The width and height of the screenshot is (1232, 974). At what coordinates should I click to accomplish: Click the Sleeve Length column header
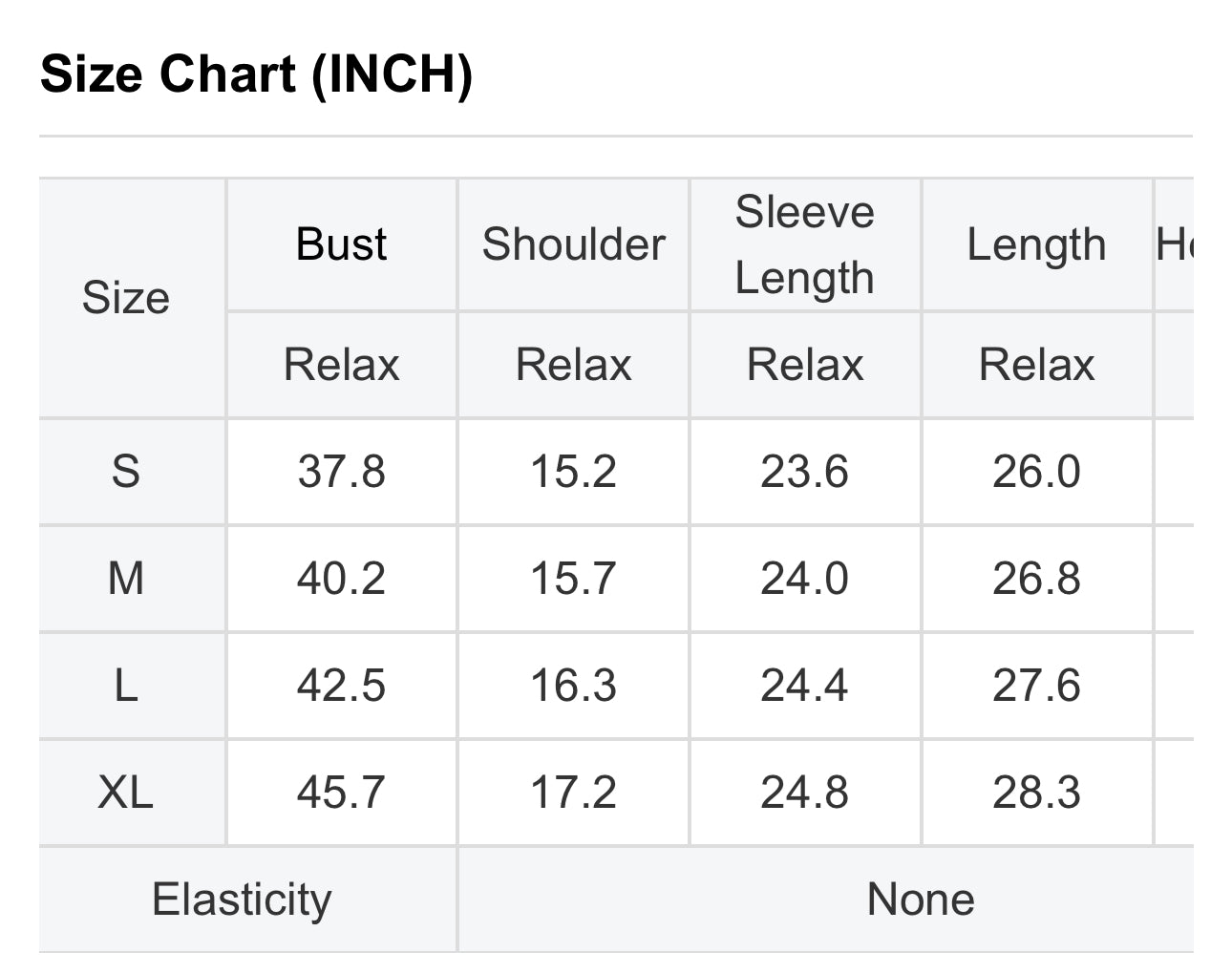coord(804,244)
